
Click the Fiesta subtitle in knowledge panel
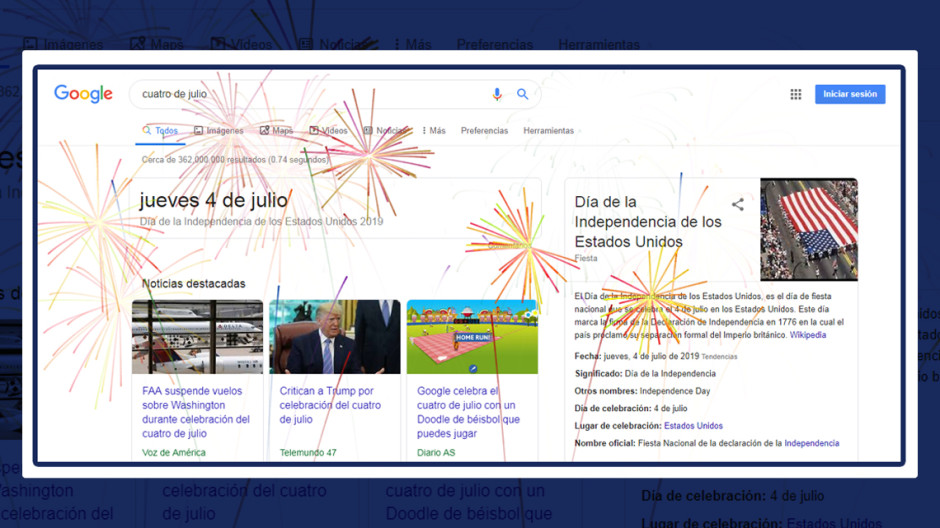click(x=586, y=258)
